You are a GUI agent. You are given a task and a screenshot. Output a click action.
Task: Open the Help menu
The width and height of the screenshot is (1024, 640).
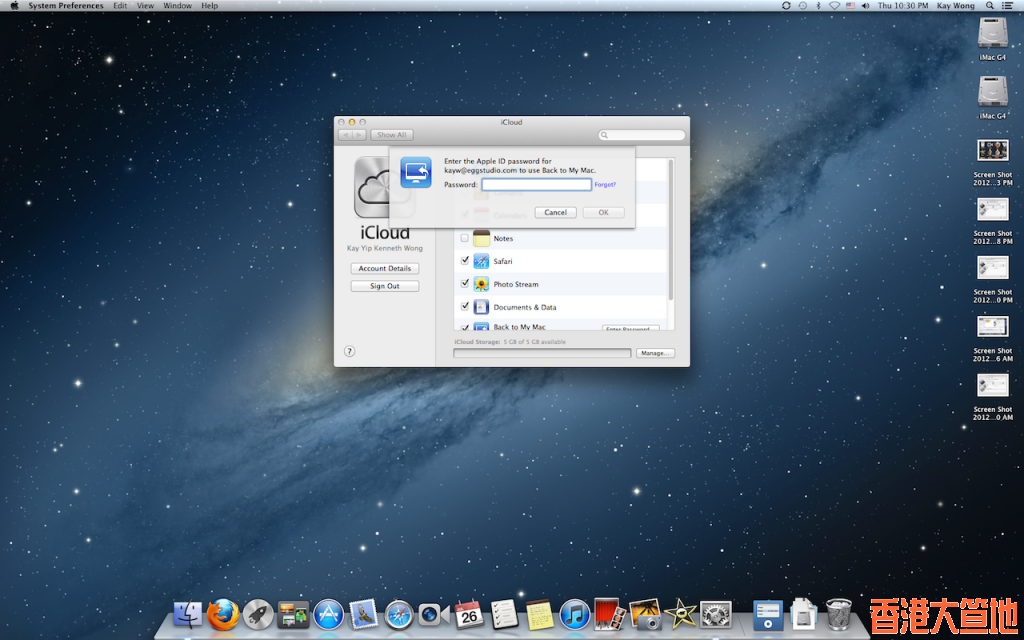pos(210,6)
